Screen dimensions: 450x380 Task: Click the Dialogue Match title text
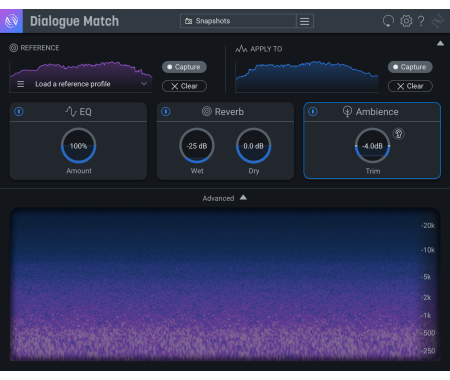coord(74,21)
